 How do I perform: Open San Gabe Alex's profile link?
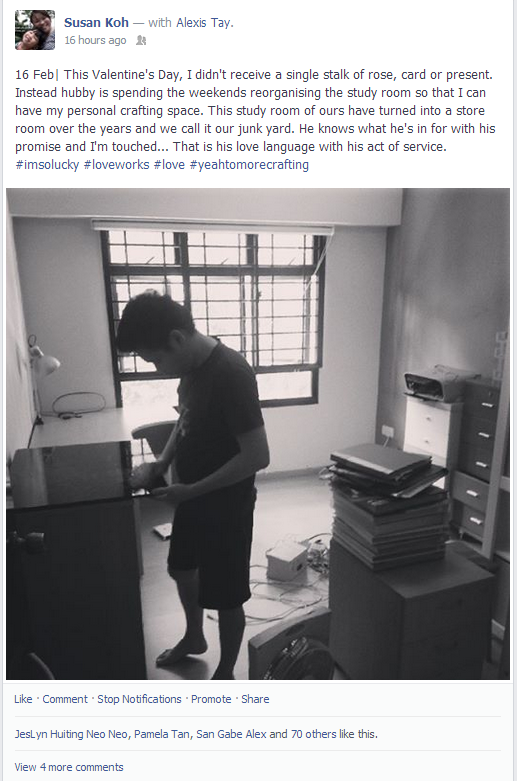(x=231, y=734)
